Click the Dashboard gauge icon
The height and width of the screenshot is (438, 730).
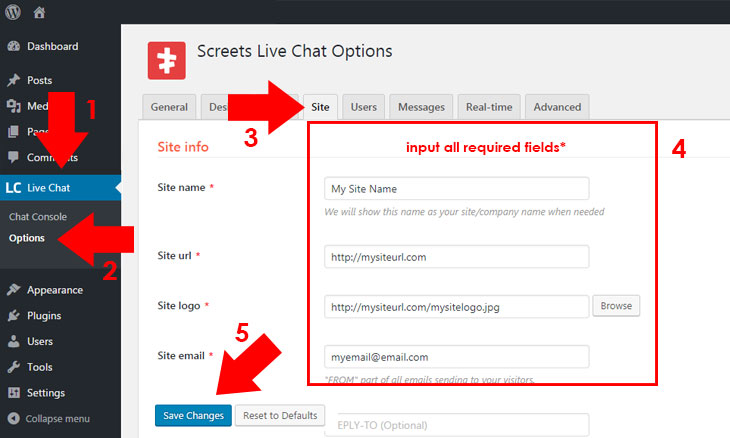14,46
